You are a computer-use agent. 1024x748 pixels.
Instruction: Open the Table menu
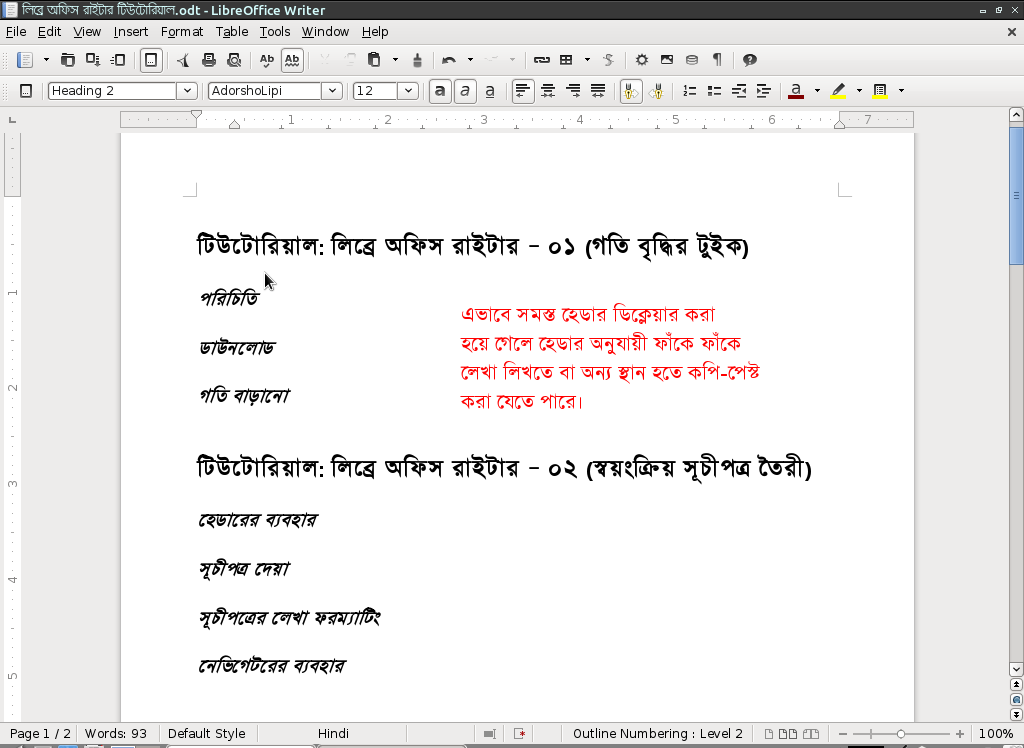coord(232,31)
